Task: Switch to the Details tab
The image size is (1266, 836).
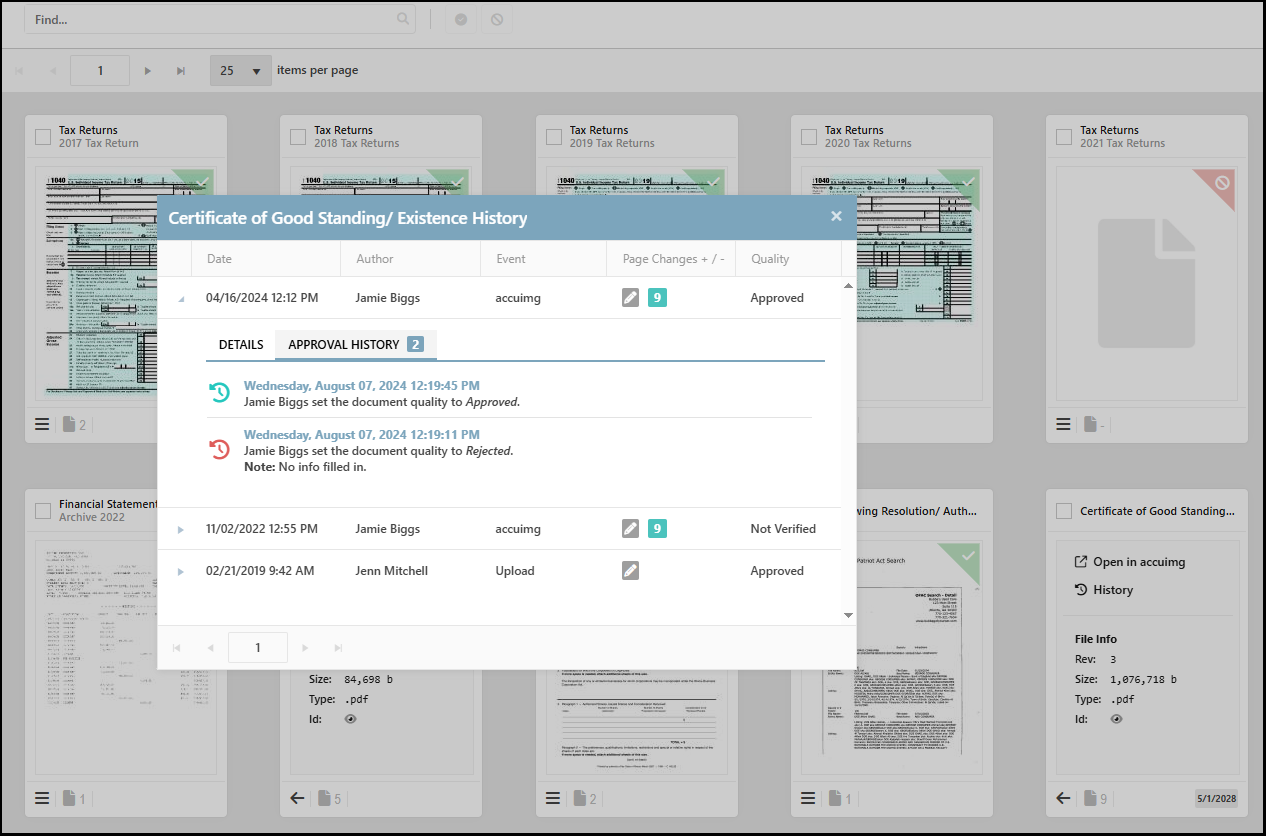Action: [241, 345]
